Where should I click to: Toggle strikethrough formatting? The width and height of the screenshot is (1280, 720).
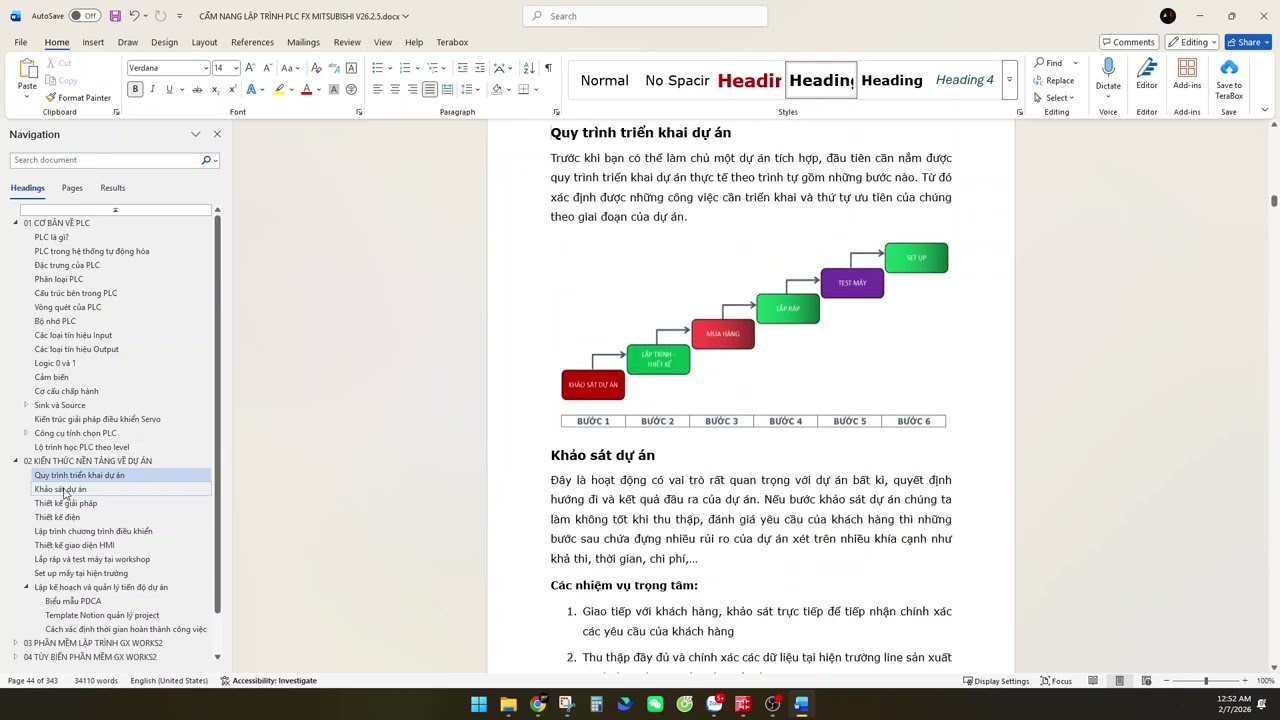click(197, 90)
